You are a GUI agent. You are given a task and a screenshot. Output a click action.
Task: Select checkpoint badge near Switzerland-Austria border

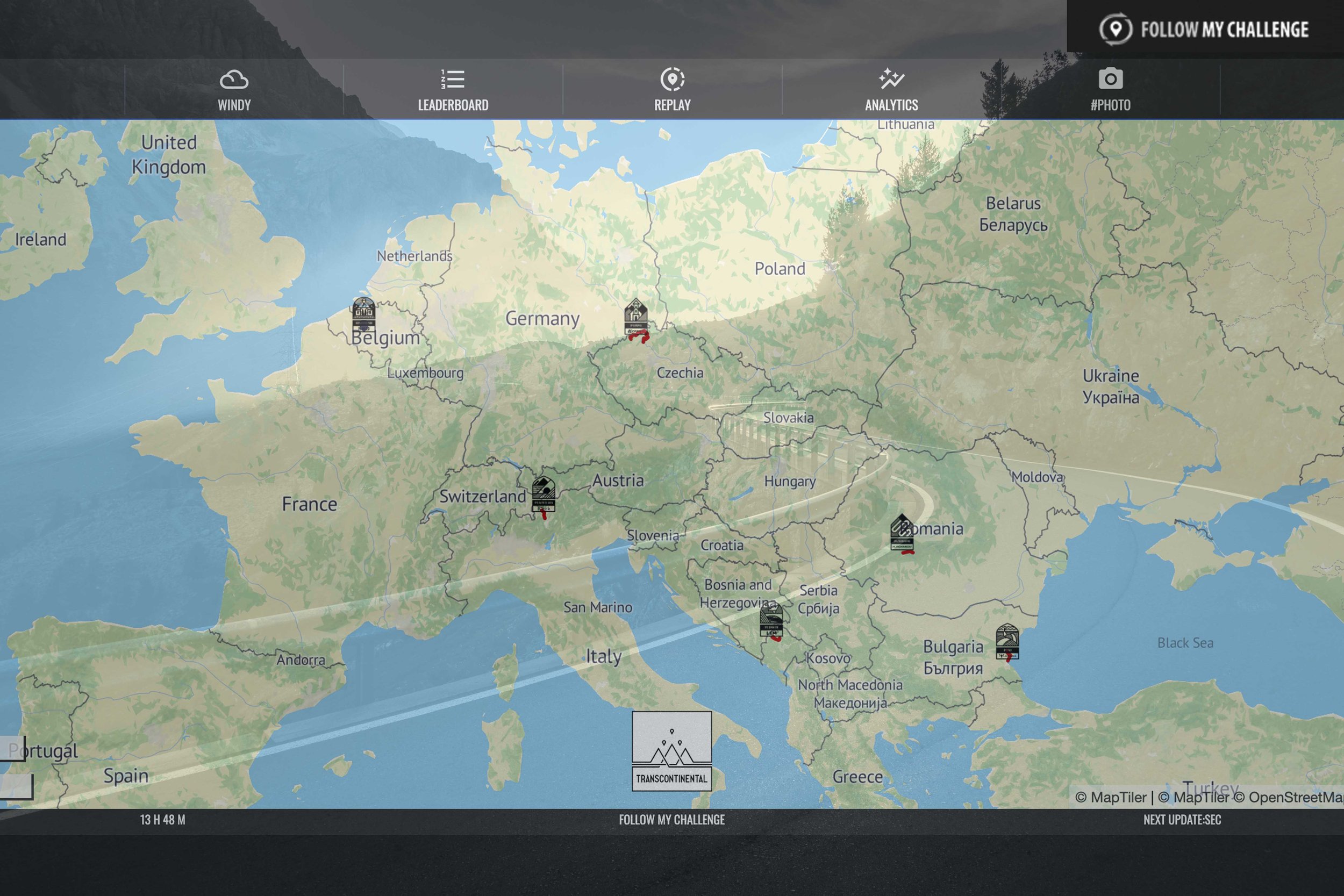[x=543, y=494]
